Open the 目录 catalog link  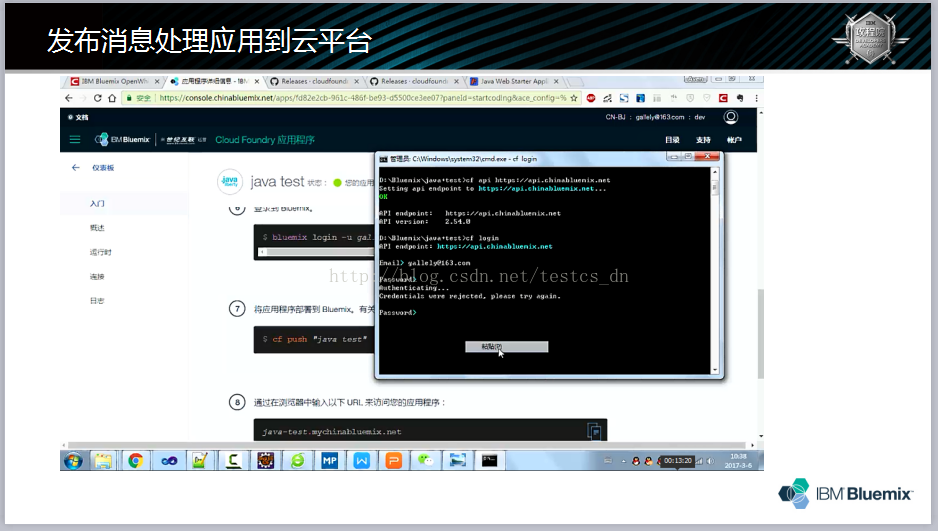[672, 140]
